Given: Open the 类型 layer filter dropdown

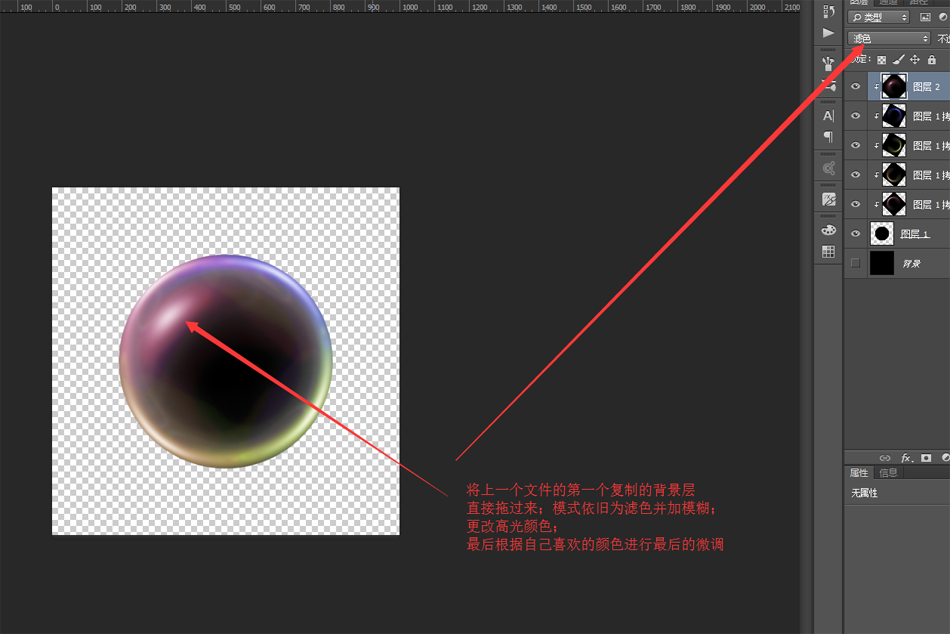Looking at the screenshot, I should (879, 17).
